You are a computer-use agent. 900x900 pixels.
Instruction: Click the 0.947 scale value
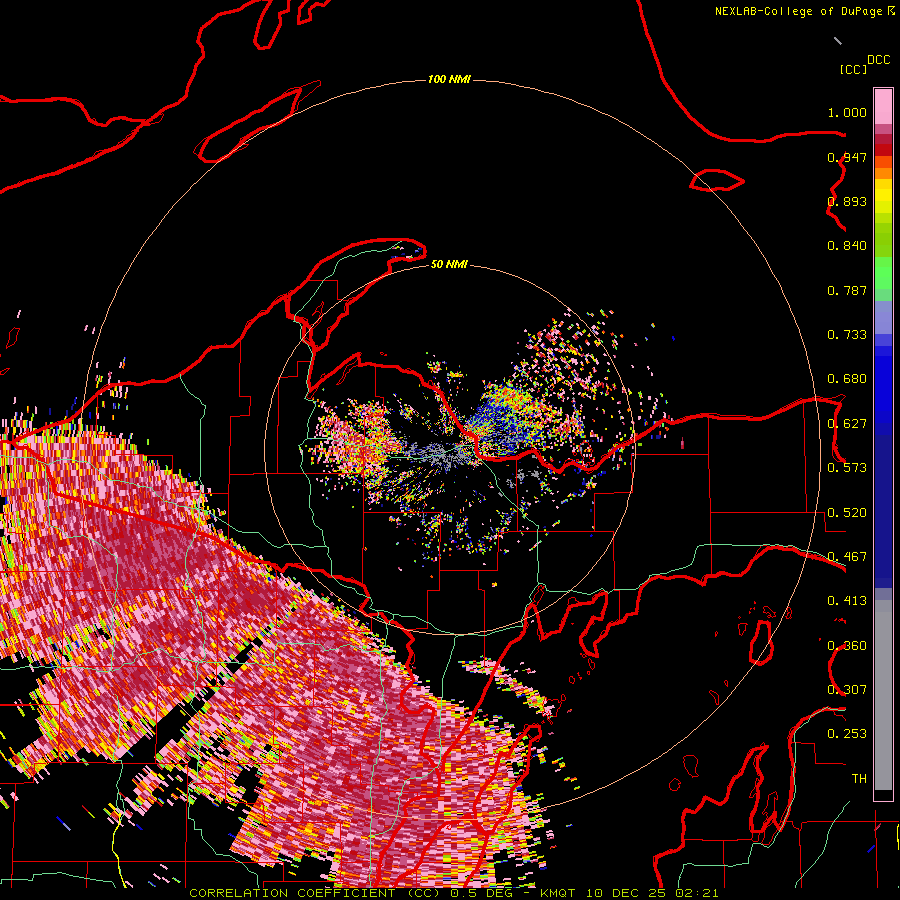[847, 157]
